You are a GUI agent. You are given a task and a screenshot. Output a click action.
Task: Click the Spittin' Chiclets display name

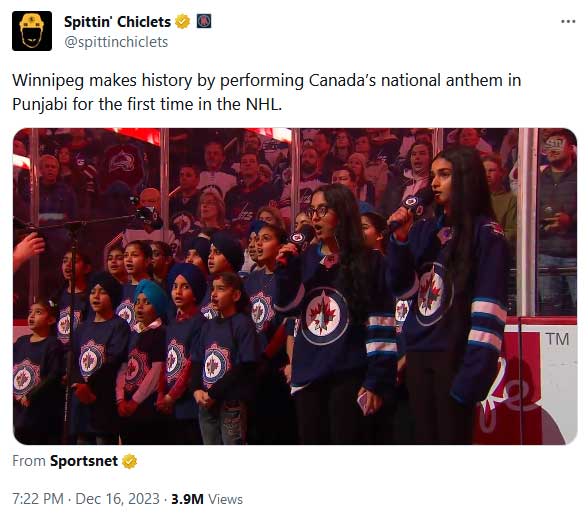[117, 22]
